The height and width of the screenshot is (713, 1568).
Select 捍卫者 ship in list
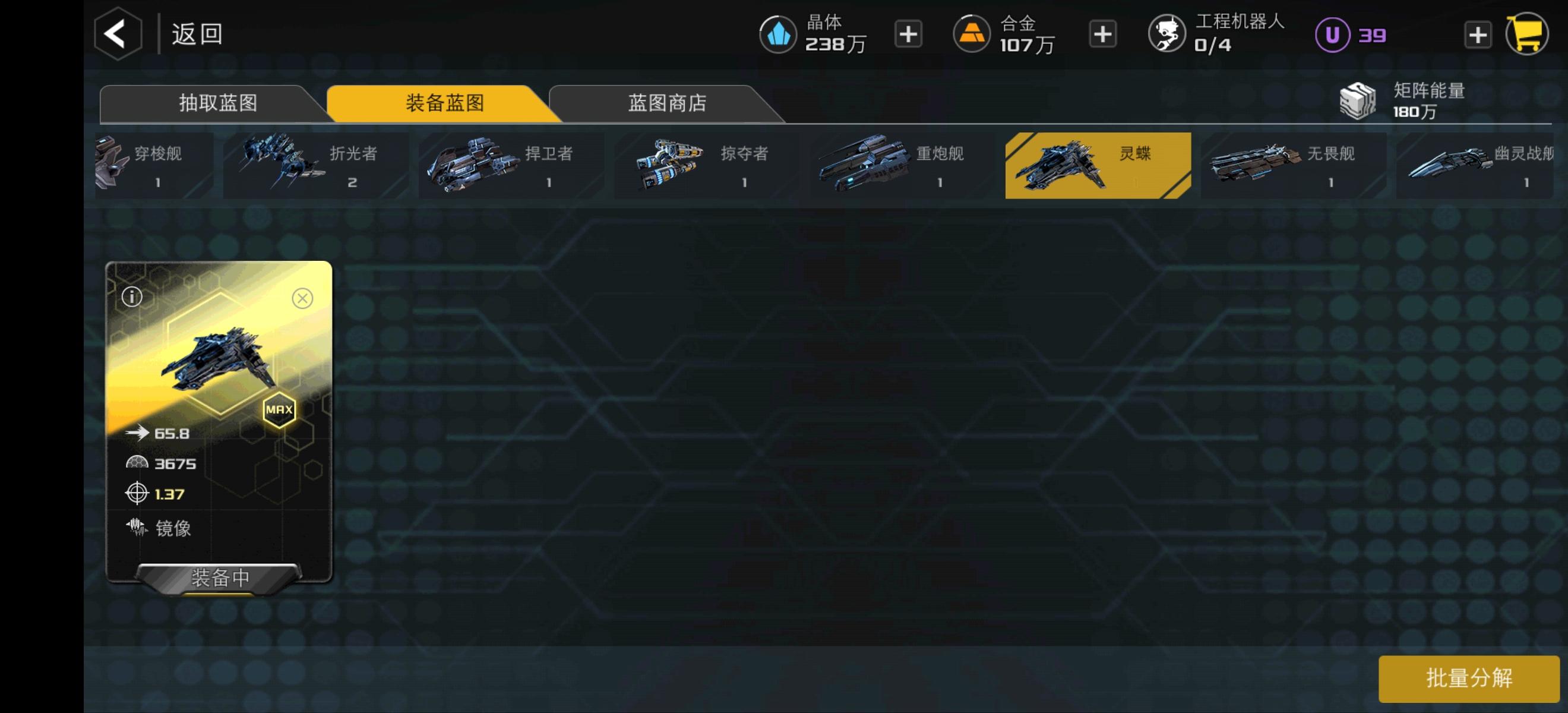coord(511,166)
